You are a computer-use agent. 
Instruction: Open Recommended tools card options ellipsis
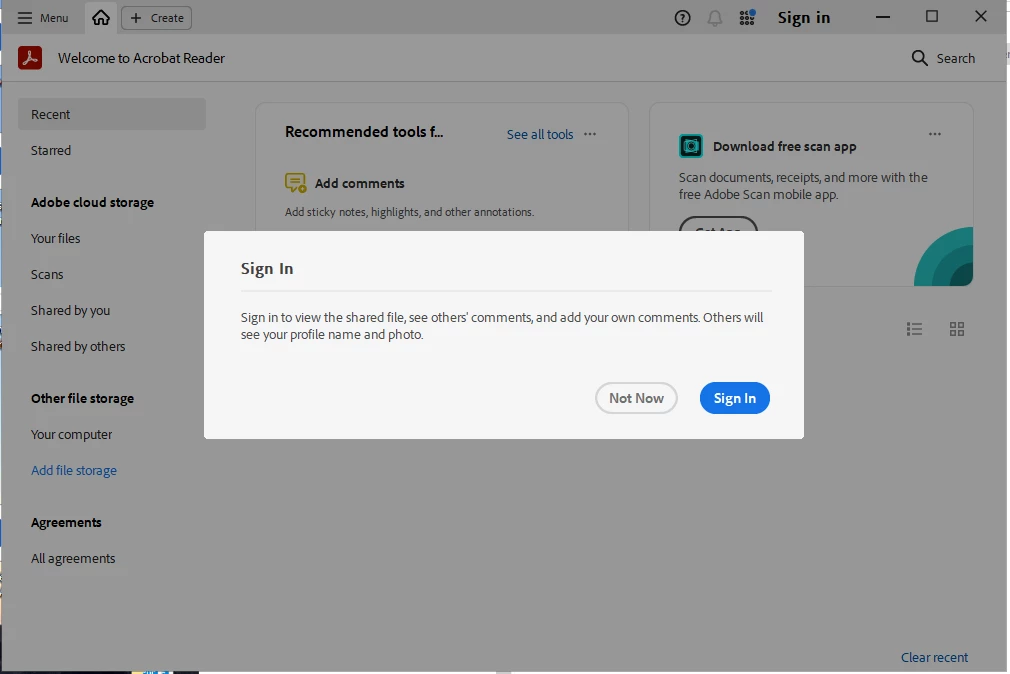tap(590, 134)
